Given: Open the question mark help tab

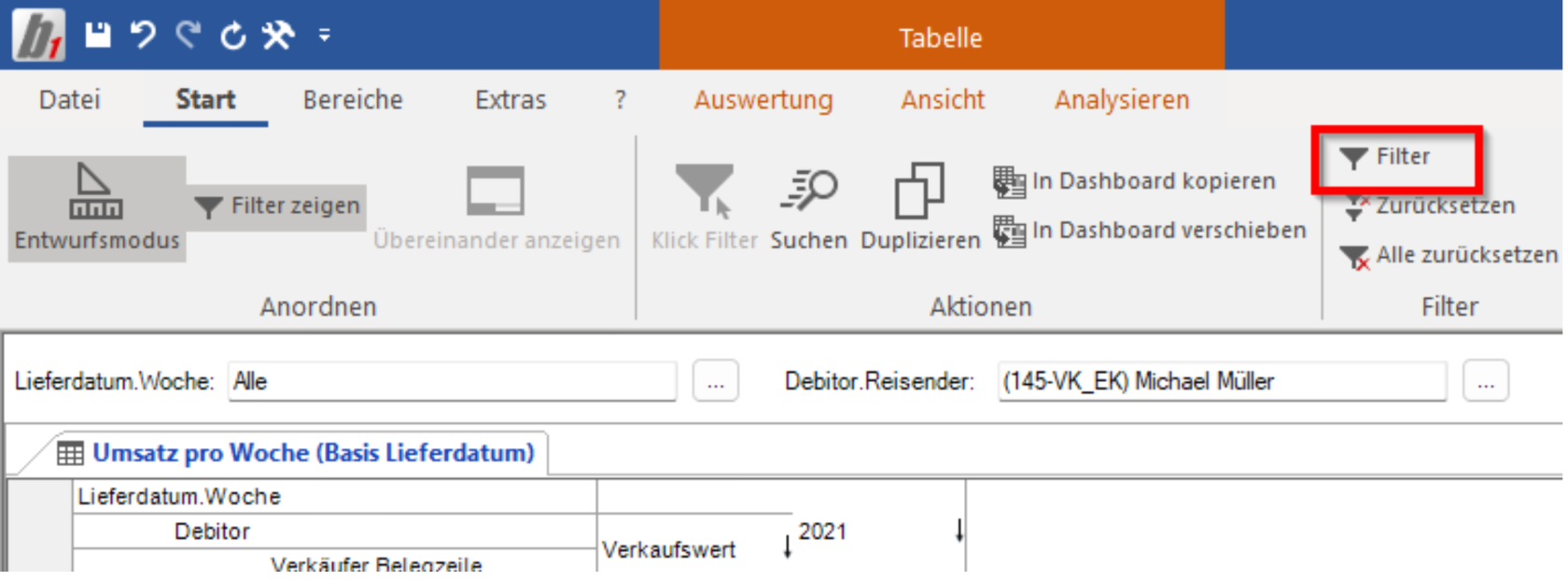Looking at the screenshot, I should click(x=621, y=100).
